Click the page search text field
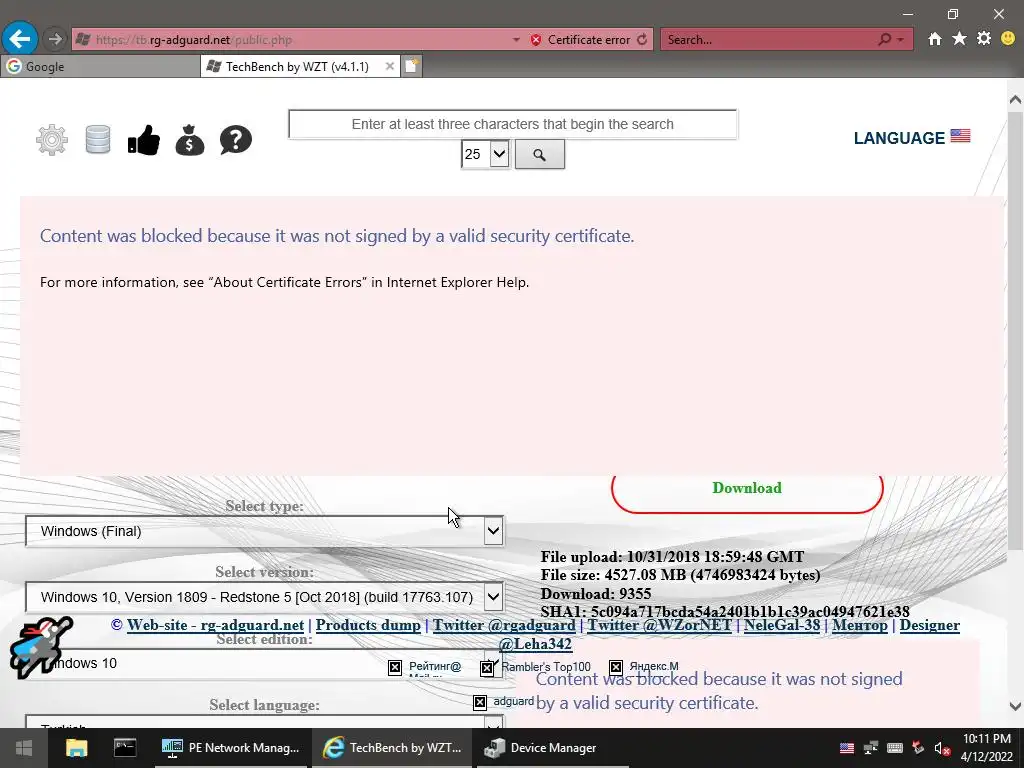The image size is (1024, 768). tap(513, 124)
